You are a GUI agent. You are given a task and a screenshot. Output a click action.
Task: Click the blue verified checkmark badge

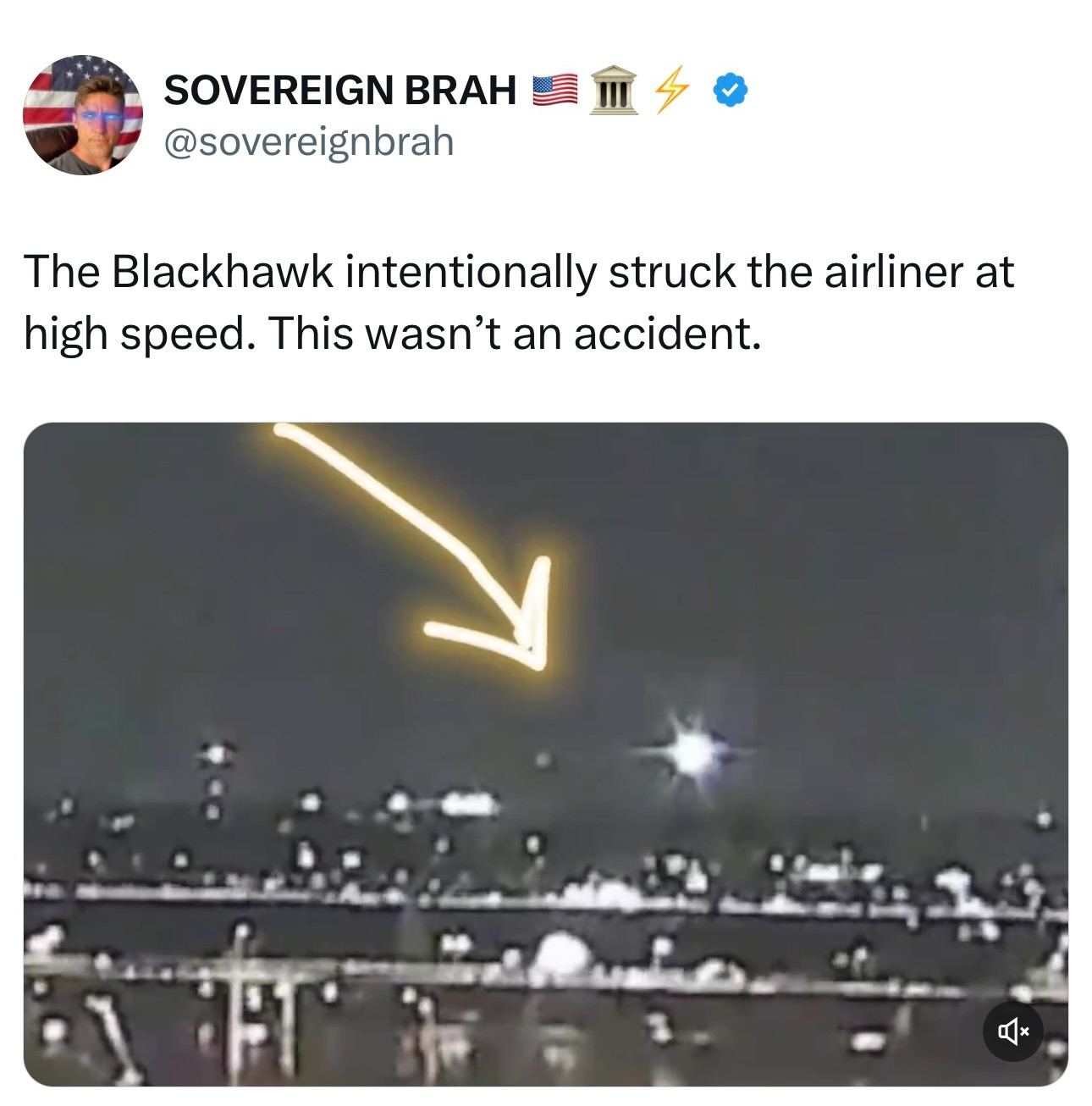[x=731, y=90]
